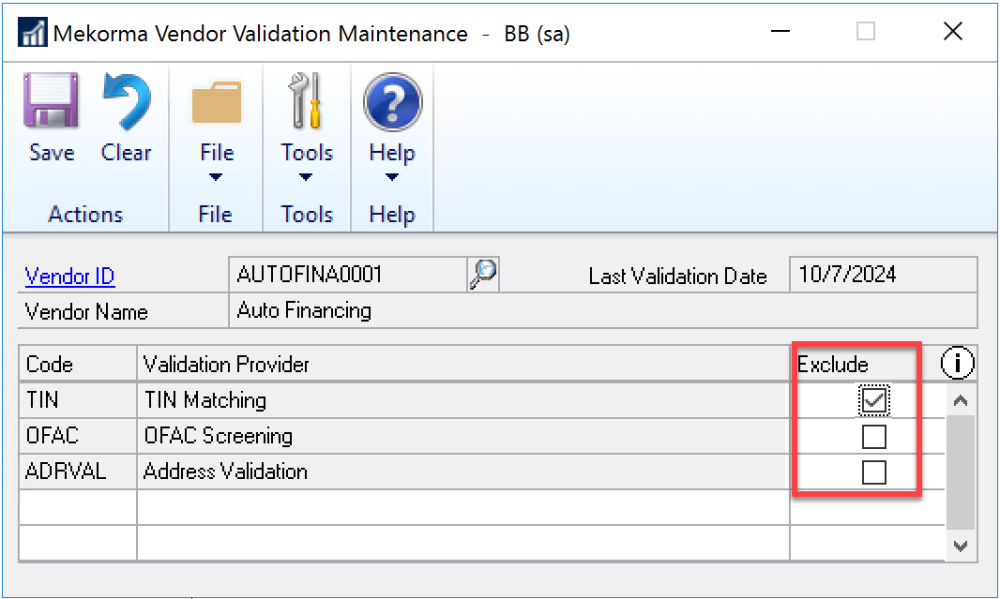The image size is (1000, 599).
Task: Click the Mekorma app icon in title bar
Action: click(x=32, y=33)
